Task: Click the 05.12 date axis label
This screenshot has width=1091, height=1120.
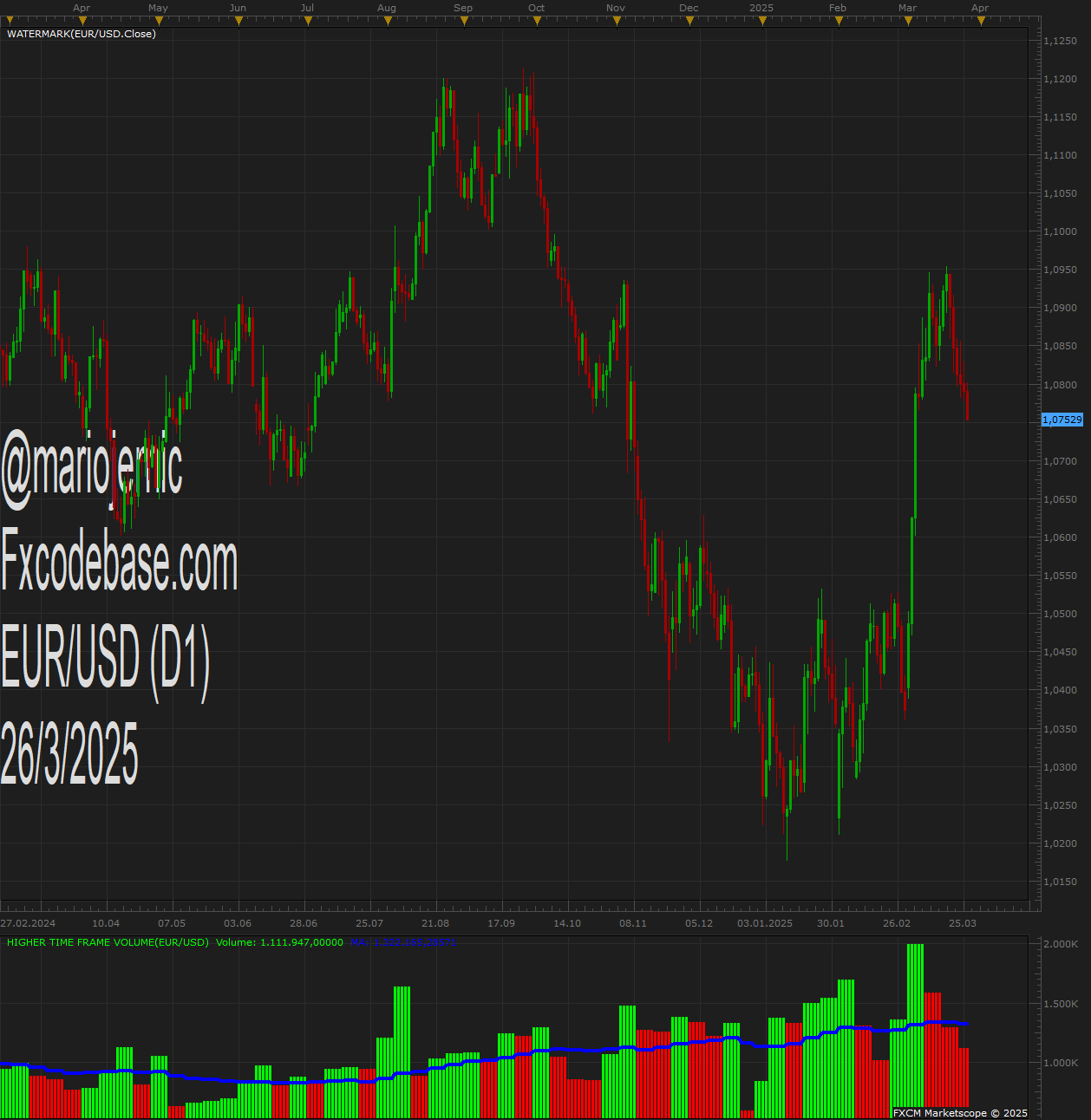Action: pyautogui.click(x=699, y=923)
